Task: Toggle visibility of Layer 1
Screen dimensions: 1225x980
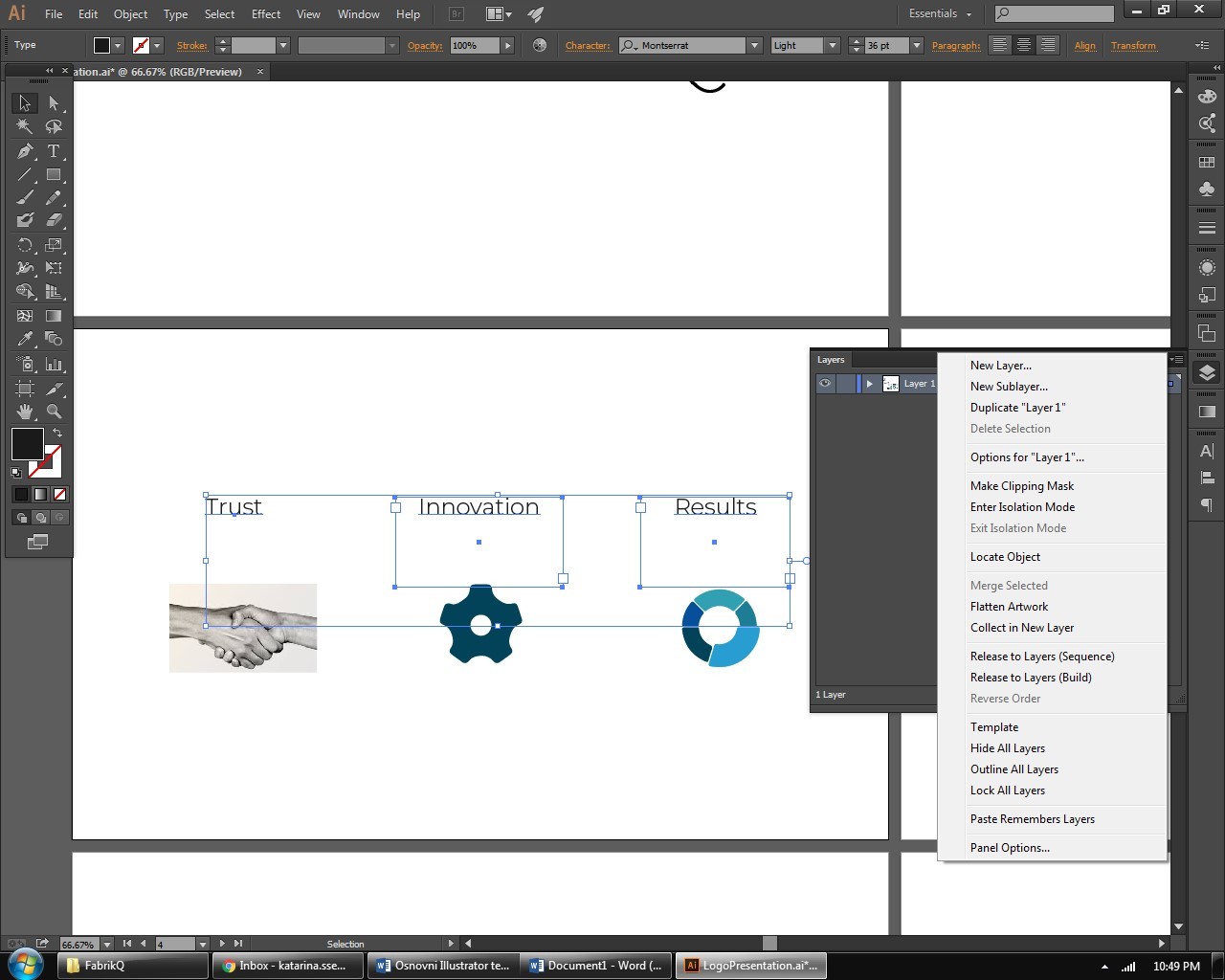Action: (825, 384)
